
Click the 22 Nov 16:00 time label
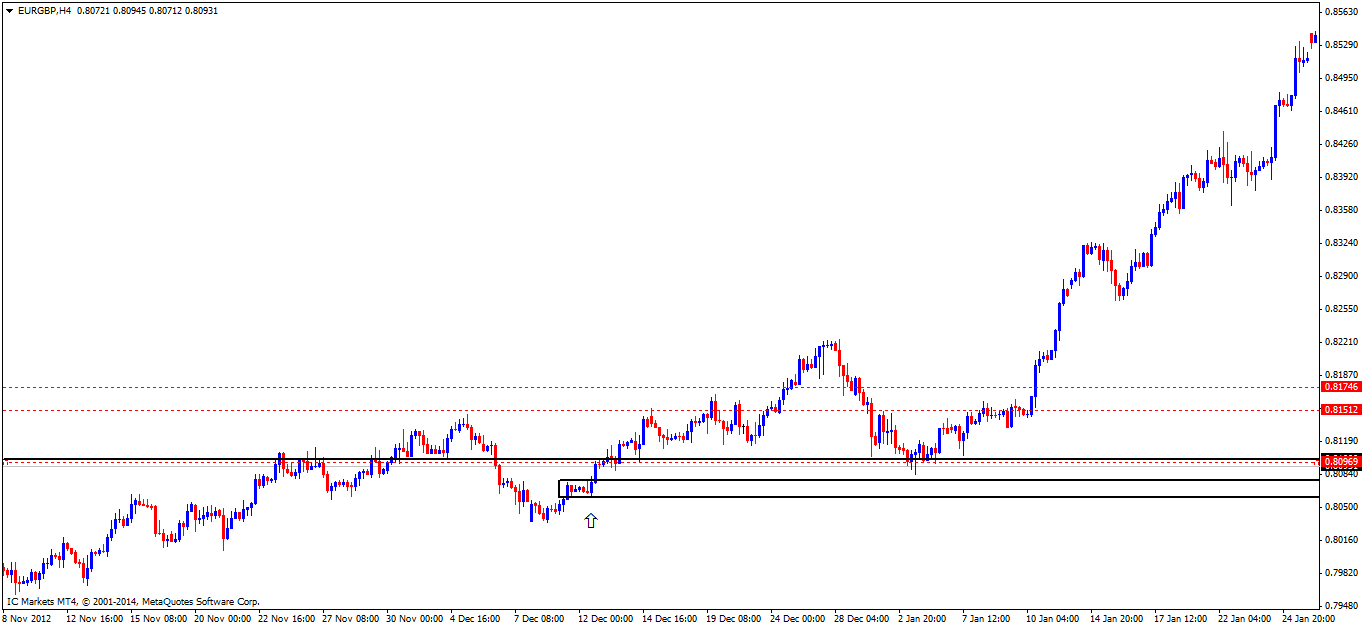pyautogui.click(x=289, y=619)
